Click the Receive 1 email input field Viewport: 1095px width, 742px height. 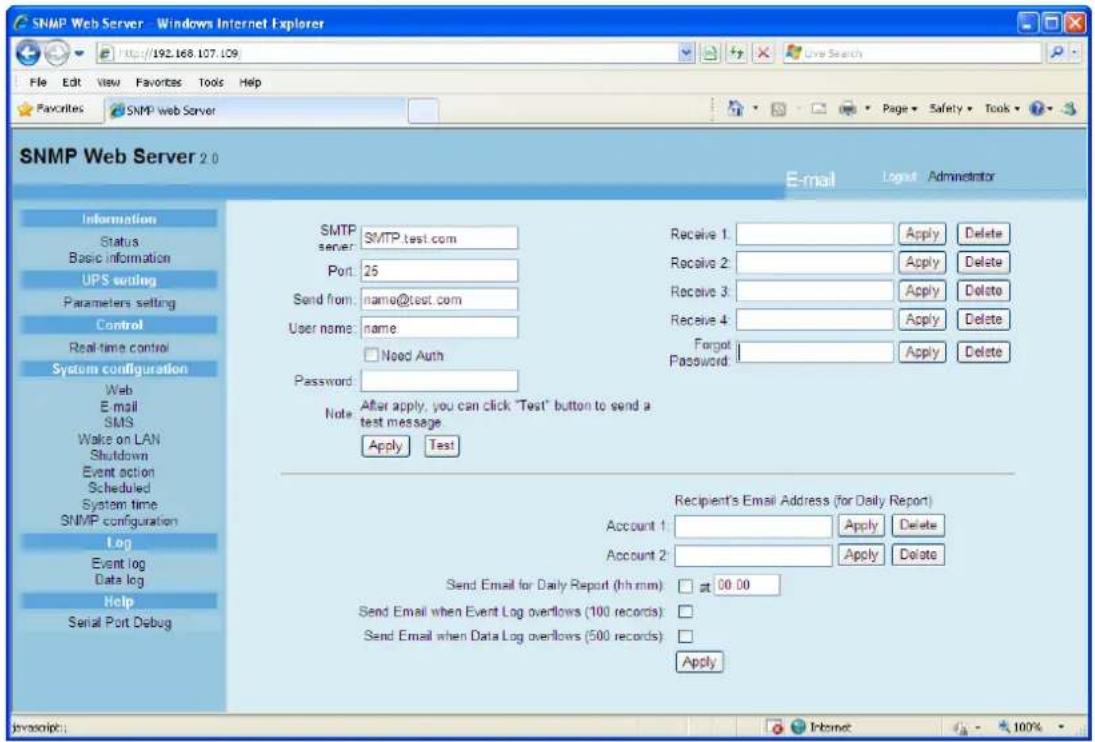(815, 235)
